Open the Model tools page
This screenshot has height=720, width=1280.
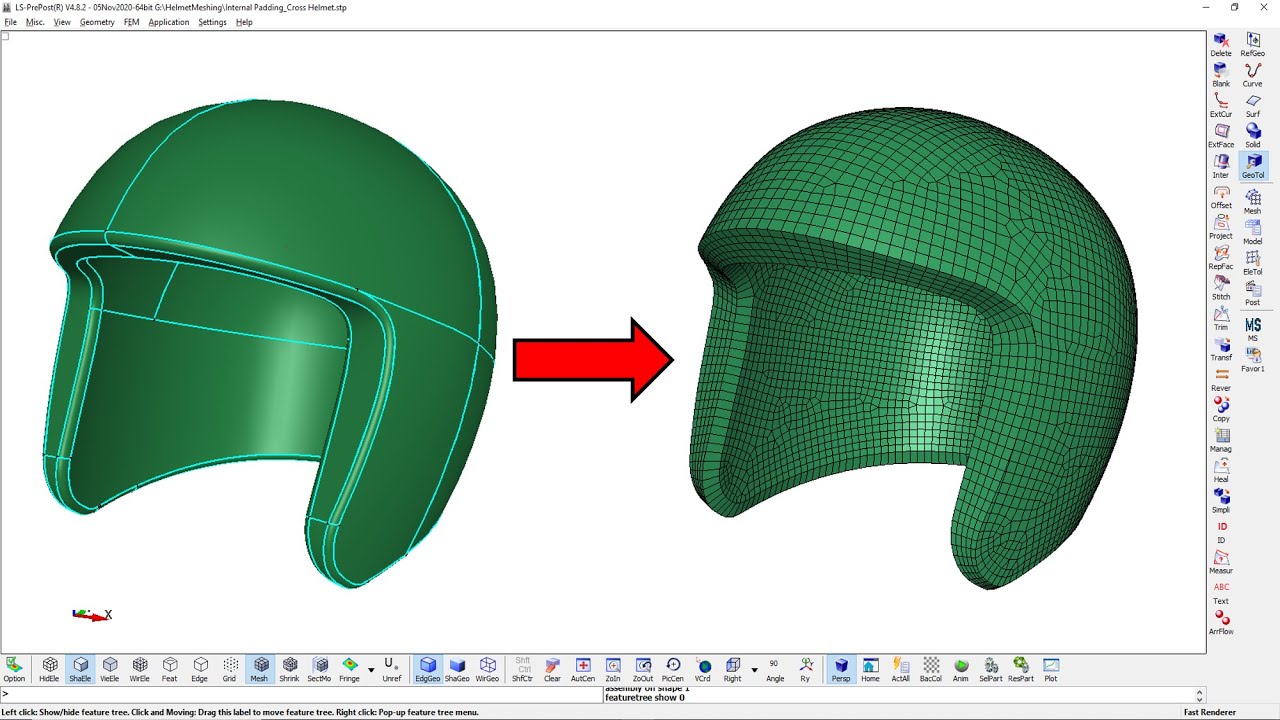(x=1253, y=232)
